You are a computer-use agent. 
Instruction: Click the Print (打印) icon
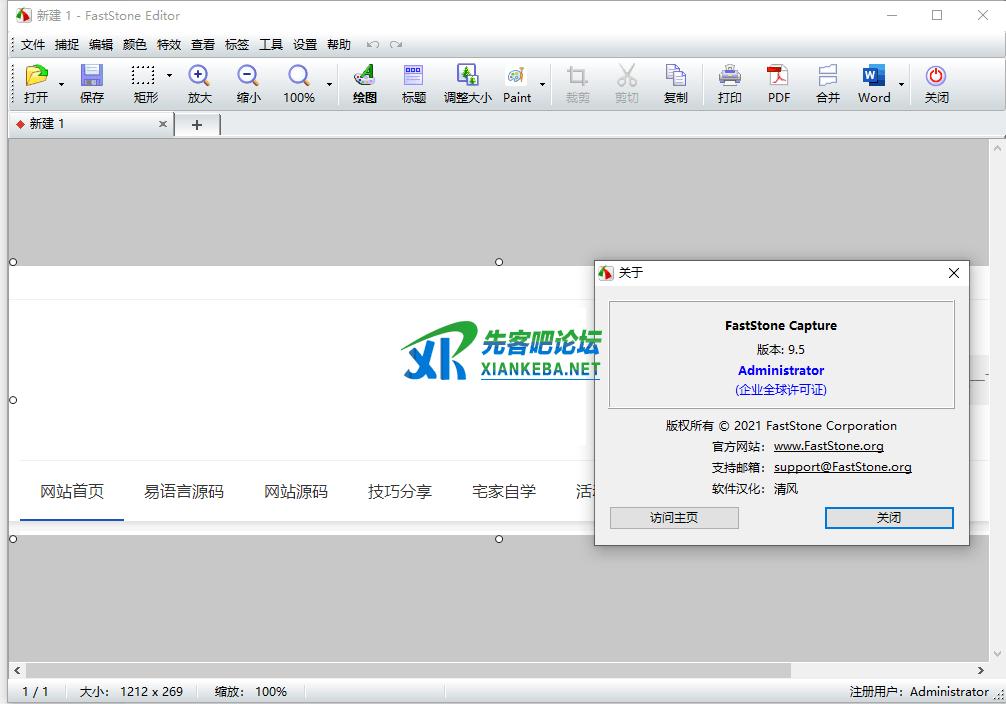pyautogui.click(x=729, y=76)
